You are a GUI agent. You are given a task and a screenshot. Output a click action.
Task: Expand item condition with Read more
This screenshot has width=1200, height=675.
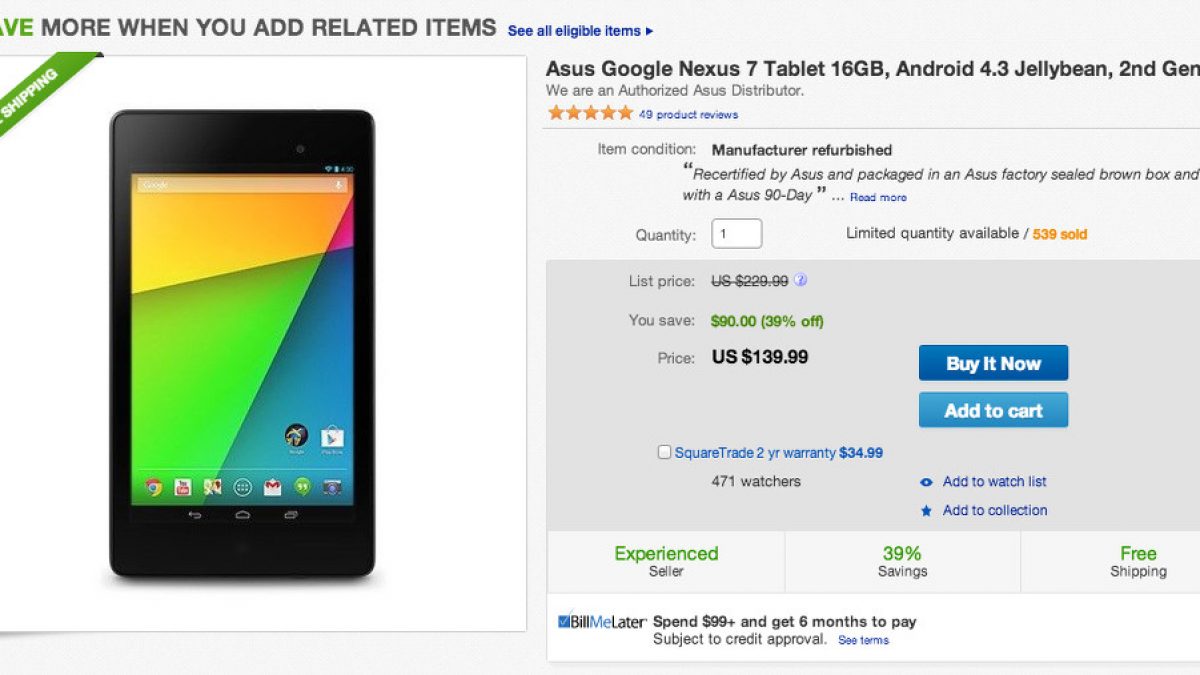(x=878, y=198)
